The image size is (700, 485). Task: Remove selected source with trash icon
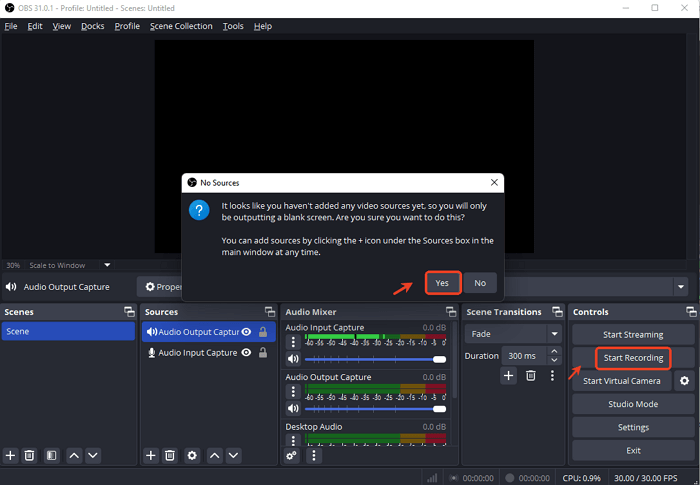tap(170, 456)
